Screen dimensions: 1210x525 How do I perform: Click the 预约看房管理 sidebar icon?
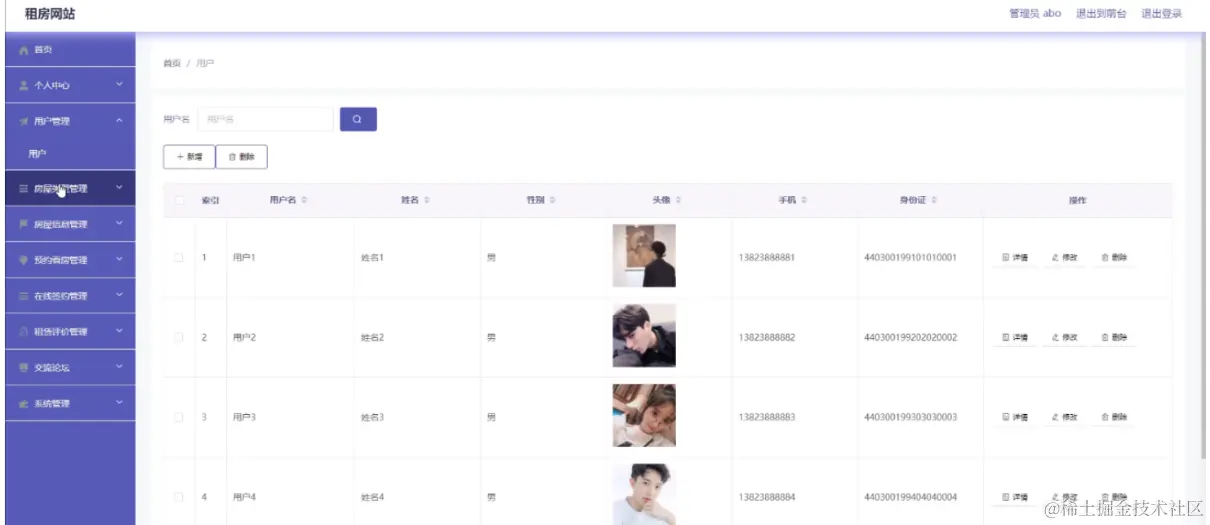(x=24, y=260)
